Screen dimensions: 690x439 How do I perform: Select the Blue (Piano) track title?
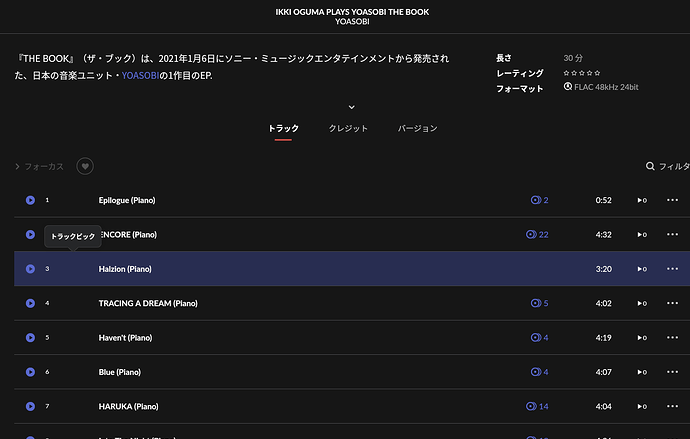120,372
